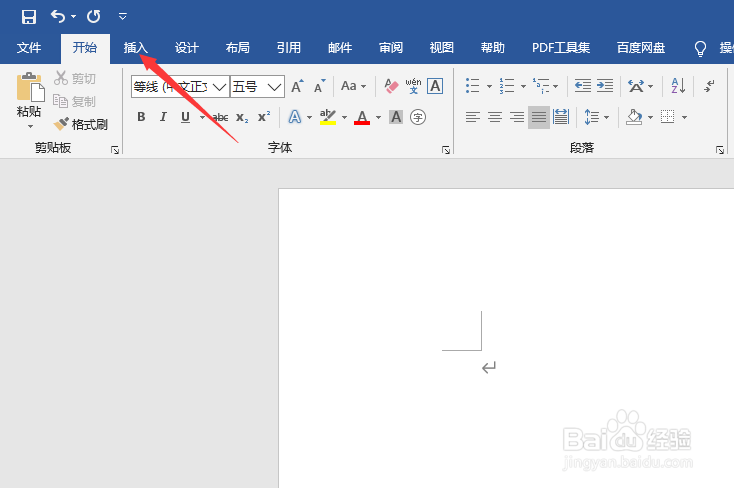Toggle underline formatting
The height and width of the screenshot is (488, 734).
click(185, 117)
